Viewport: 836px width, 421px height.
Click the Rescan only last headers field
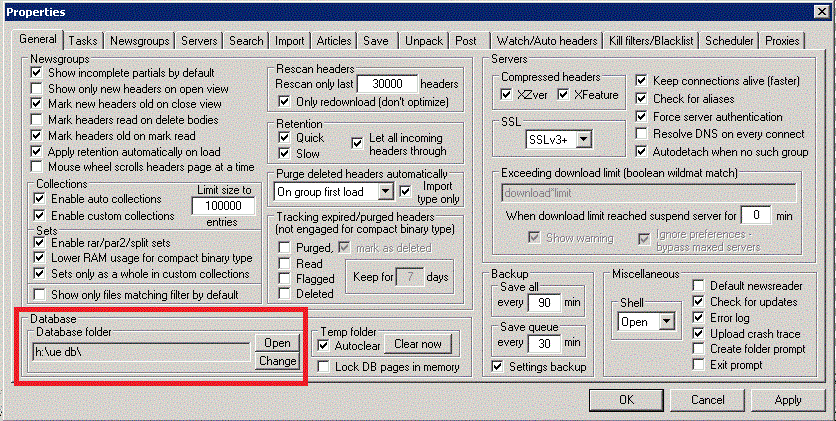point(385,85)
